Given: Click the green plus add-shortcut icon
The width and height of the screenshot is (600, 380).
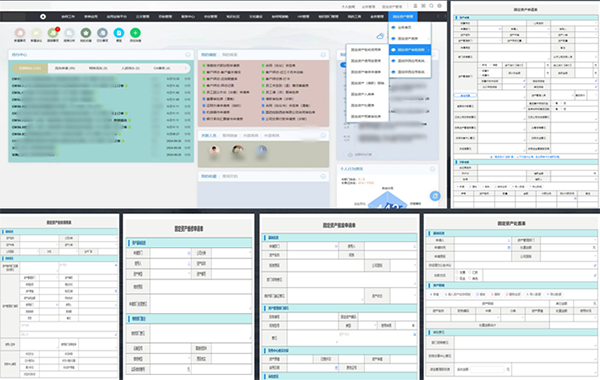Looking at the screenshot, I should point(135,33).
